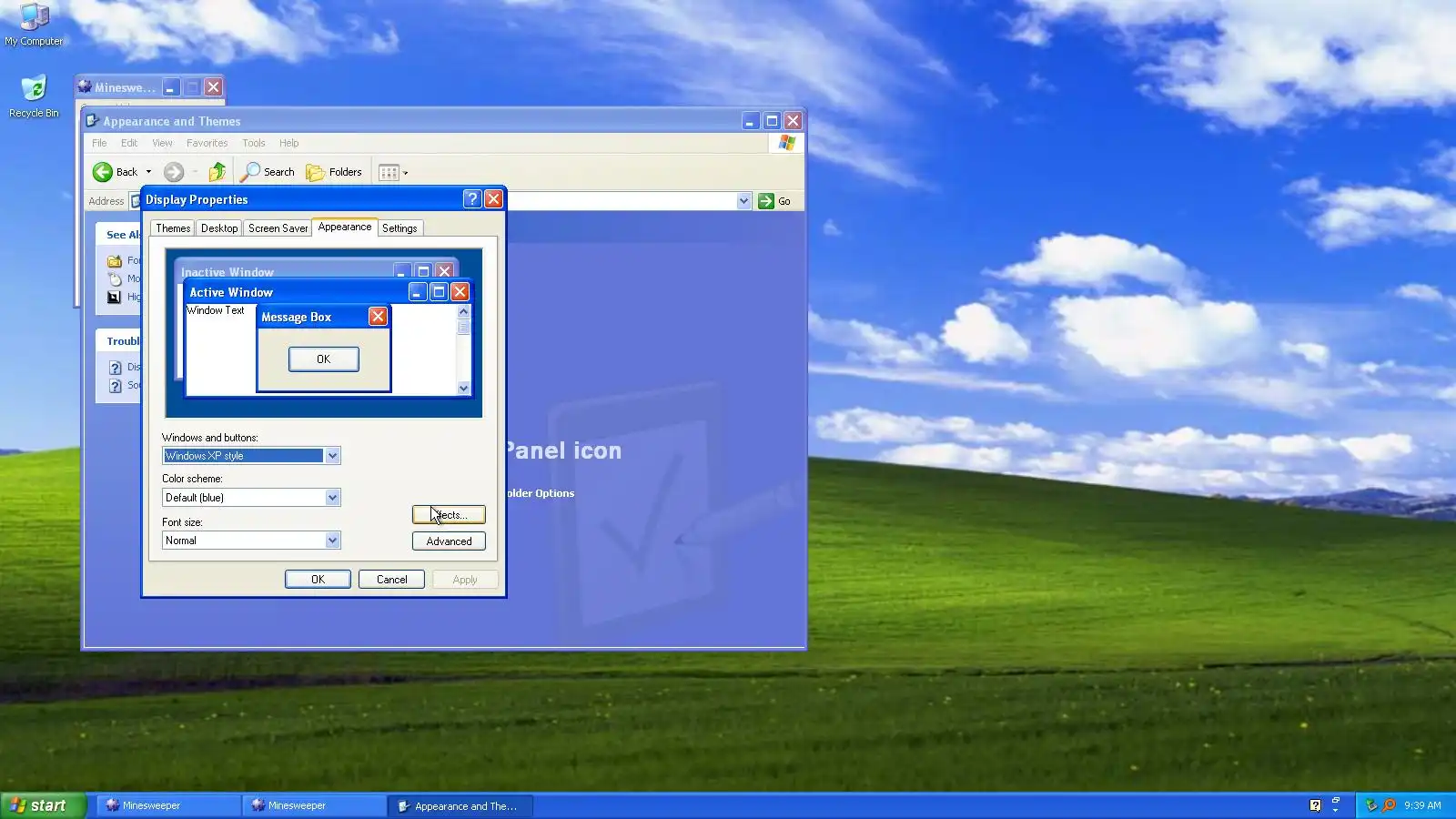Image resolution: width=1456 pixels, height=819 pixels.
Task: Select the My Computer desktop icon
Action: [x=34, y=25]
